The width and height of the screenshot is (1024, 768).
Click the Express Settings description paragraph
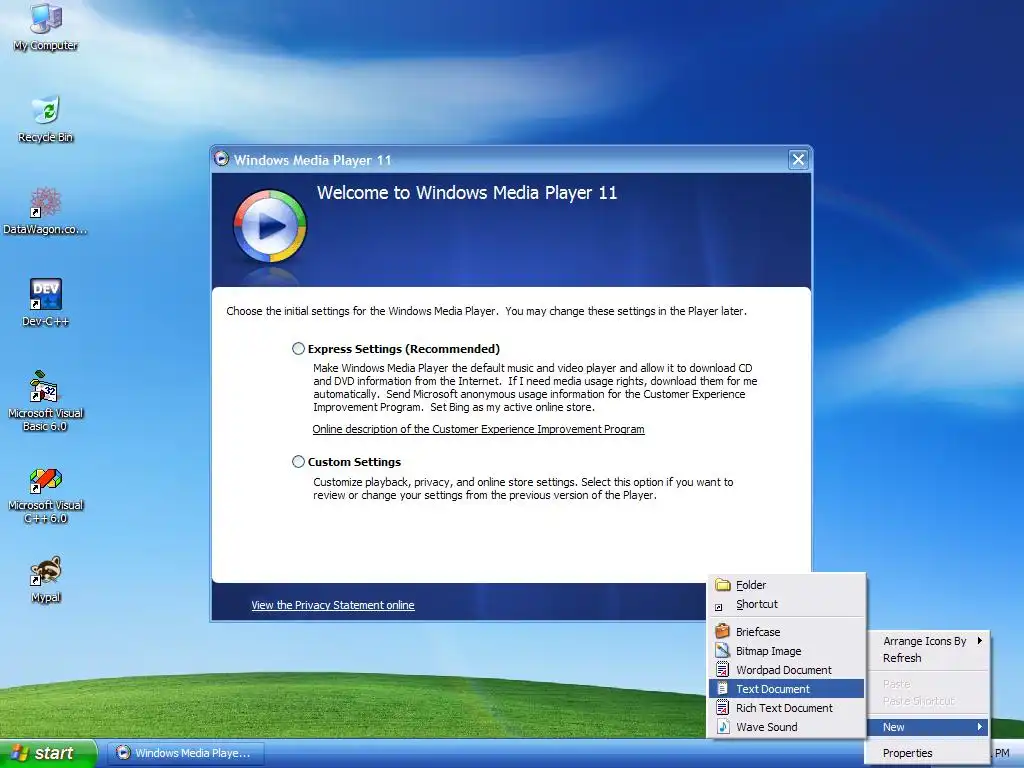coord(535,387)
